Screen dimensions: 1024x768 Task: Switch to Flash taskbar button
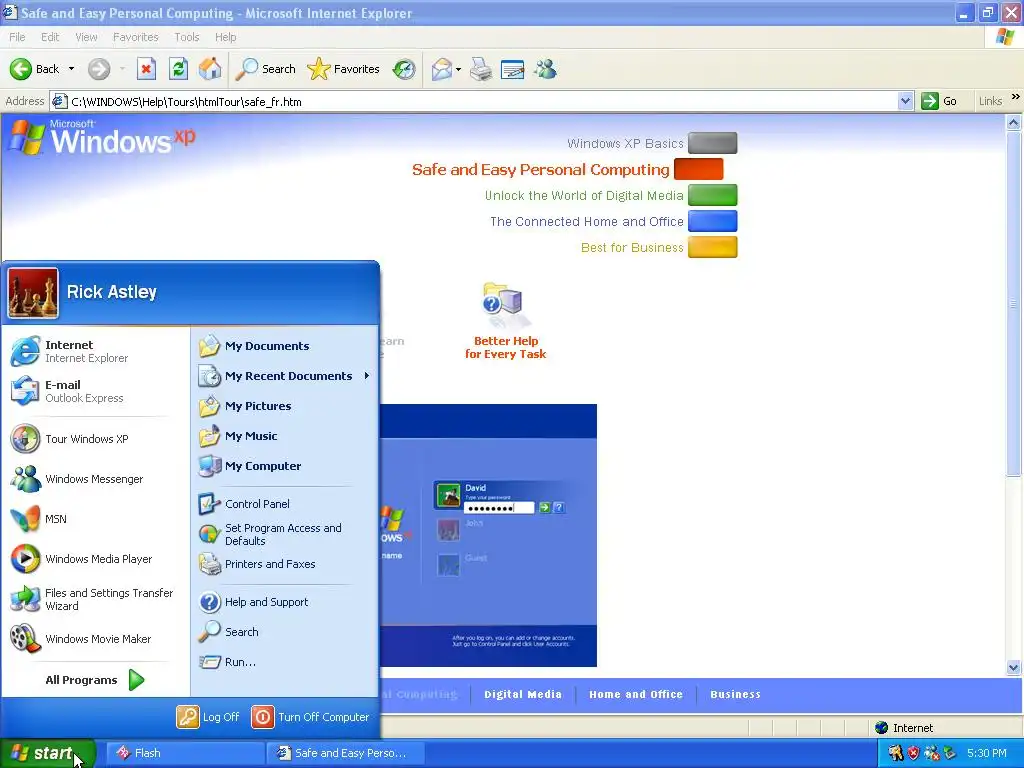pos(185,753)
